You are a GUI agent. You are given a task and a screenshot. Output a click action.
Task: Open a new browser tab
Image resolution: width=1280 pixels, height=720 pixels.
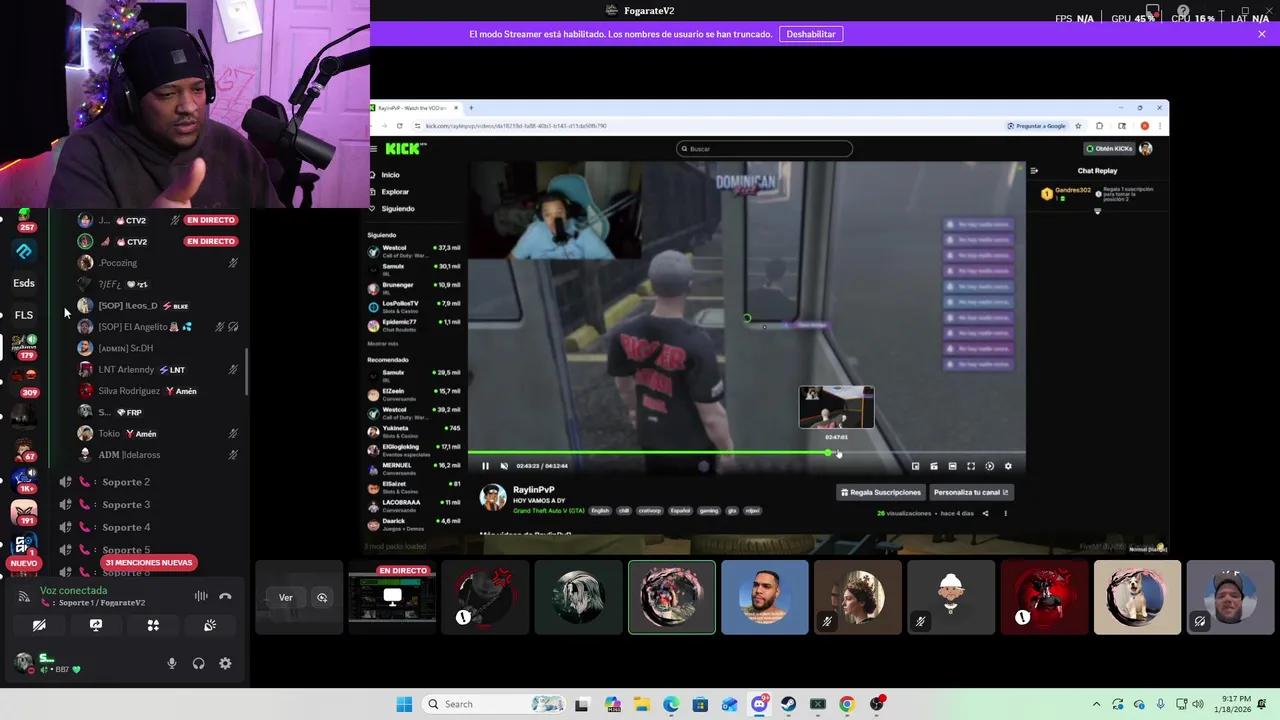pos(471,108)
